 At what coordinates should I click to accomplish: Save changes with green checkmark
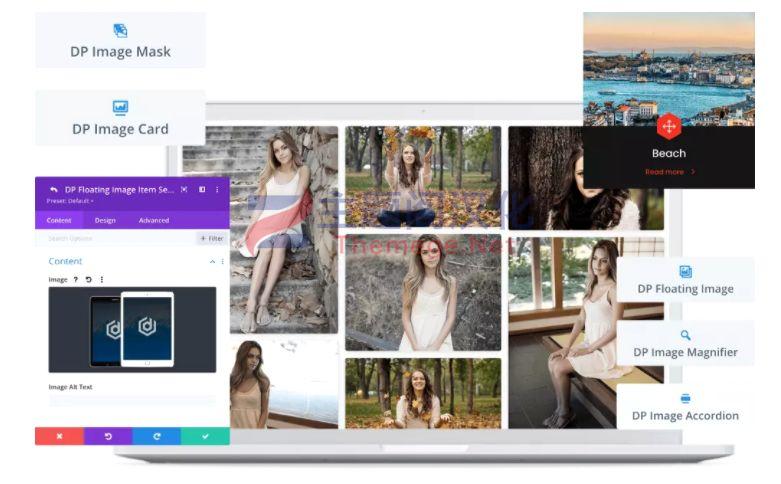click(205, 436)
